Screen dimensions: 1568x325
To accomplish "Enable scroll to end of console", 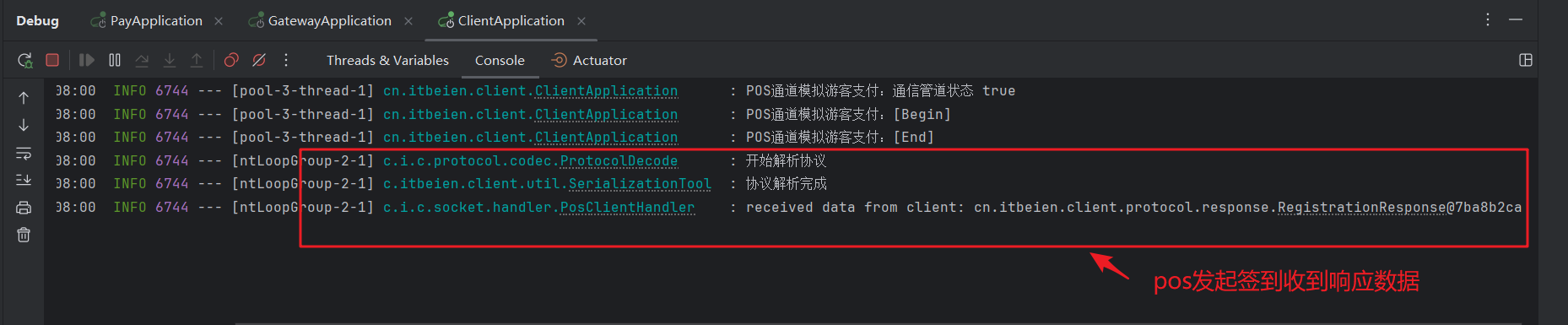I will [x=24, y=180].
